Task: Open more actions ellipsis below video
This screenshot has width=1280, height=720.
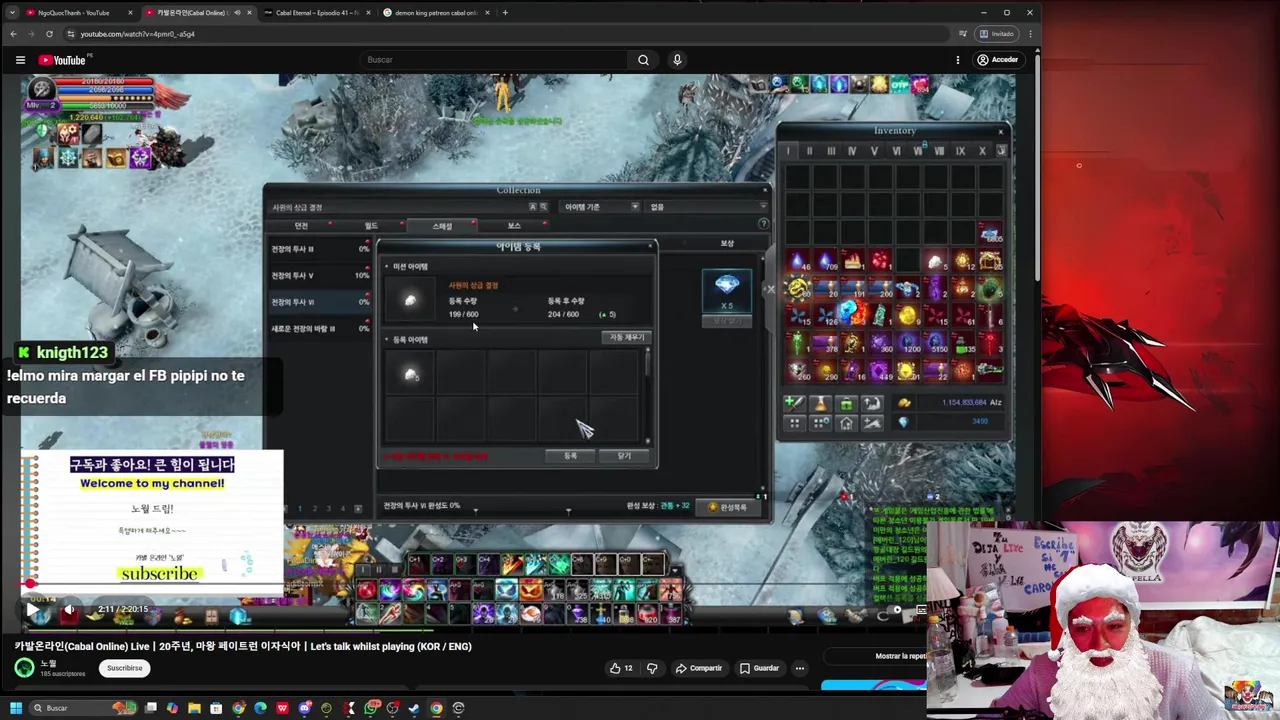Action: (x=799, y=668)
